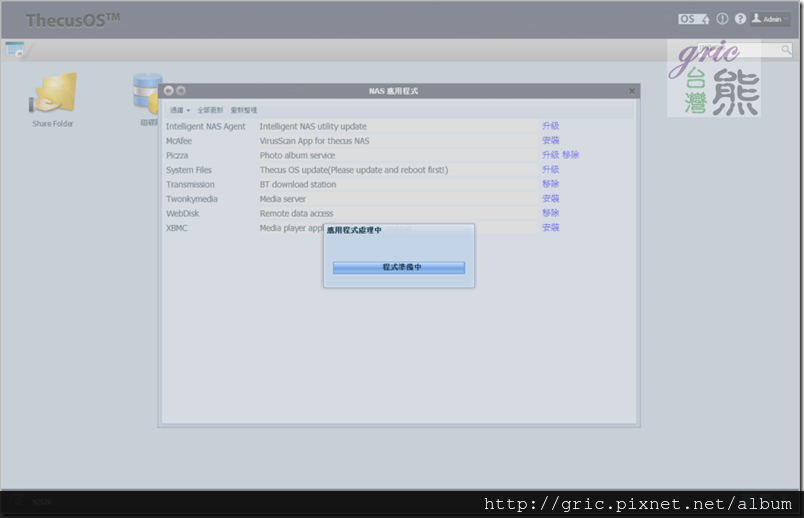The image size is (804, 518).
Task: Select the System Files app name
Action: [x=189, y=170]
